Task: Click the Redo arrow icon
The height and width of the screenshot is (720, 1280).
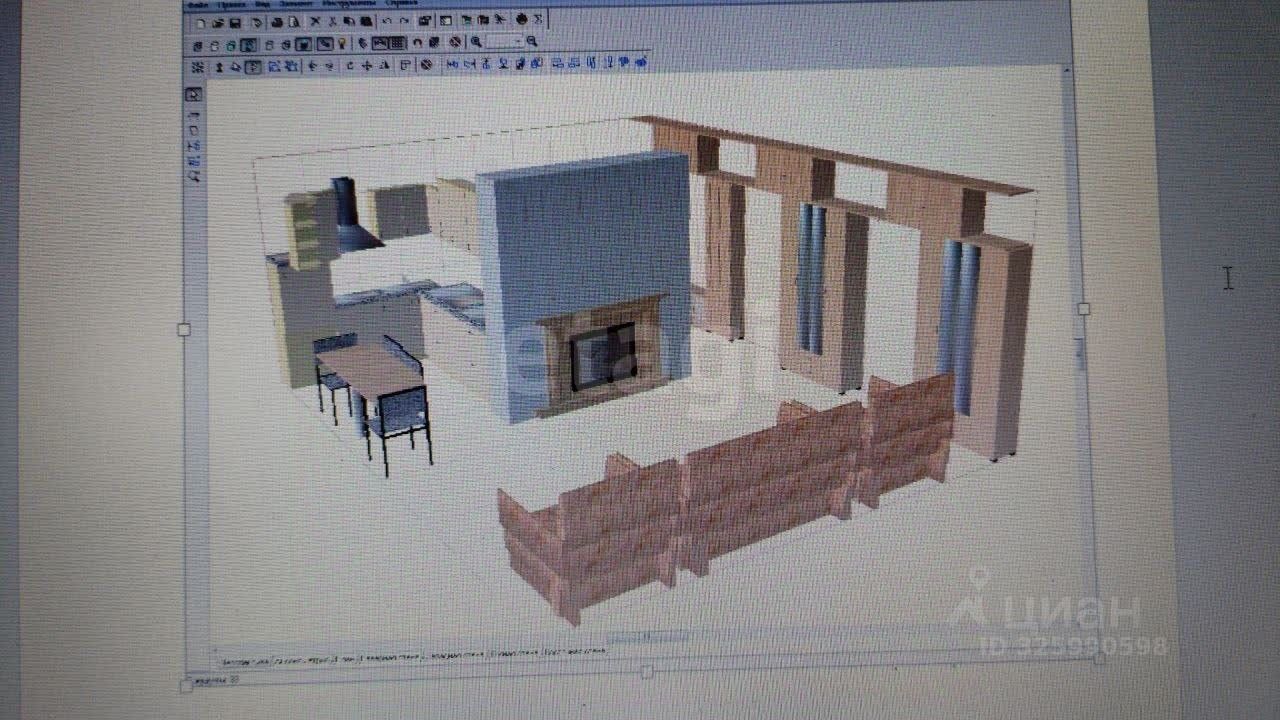Action: tap(404, 21)
